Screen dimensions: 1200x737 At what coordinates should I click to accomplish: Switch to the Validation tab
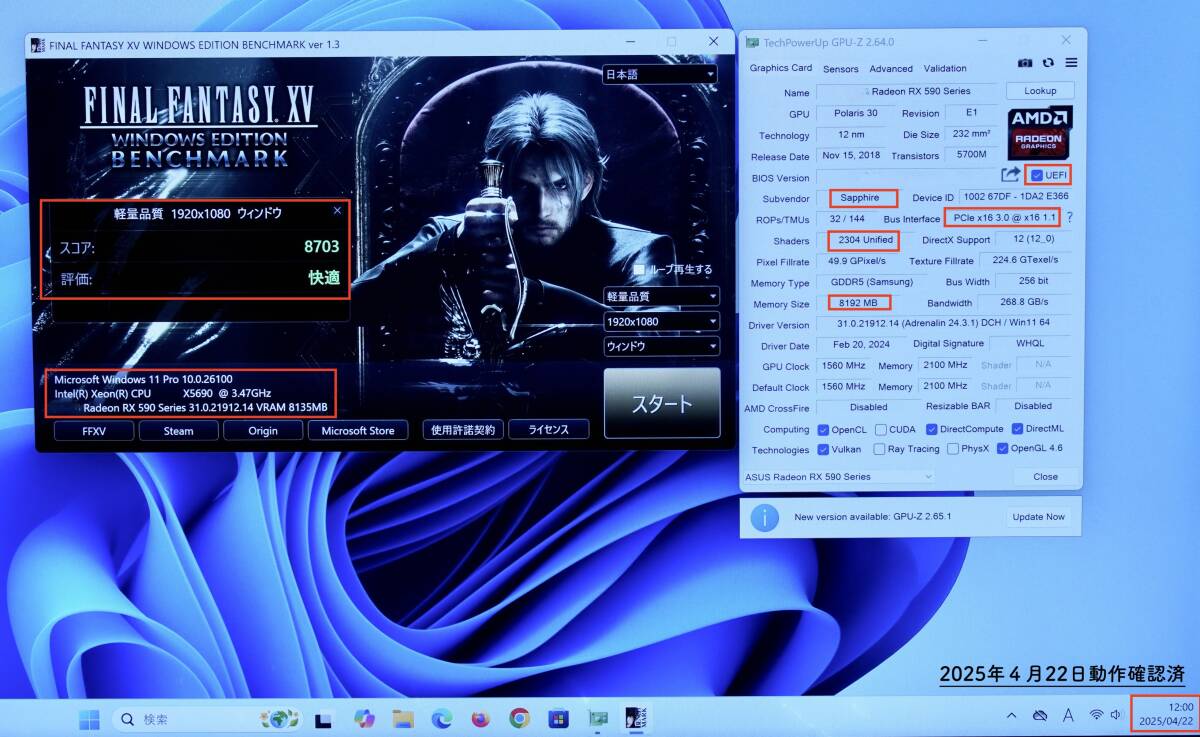pos(945,69)
